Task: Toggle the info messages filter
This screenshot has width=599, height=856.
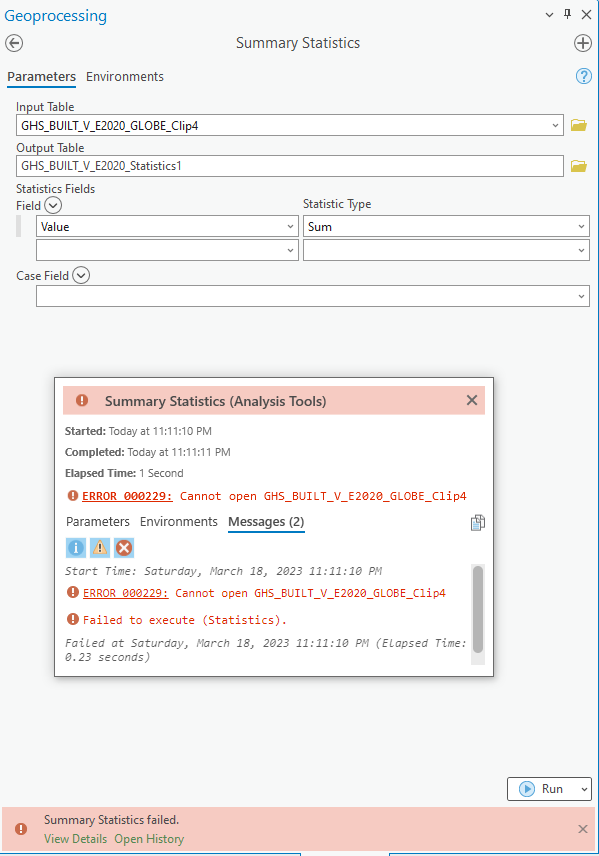Action: pos(76,548)
